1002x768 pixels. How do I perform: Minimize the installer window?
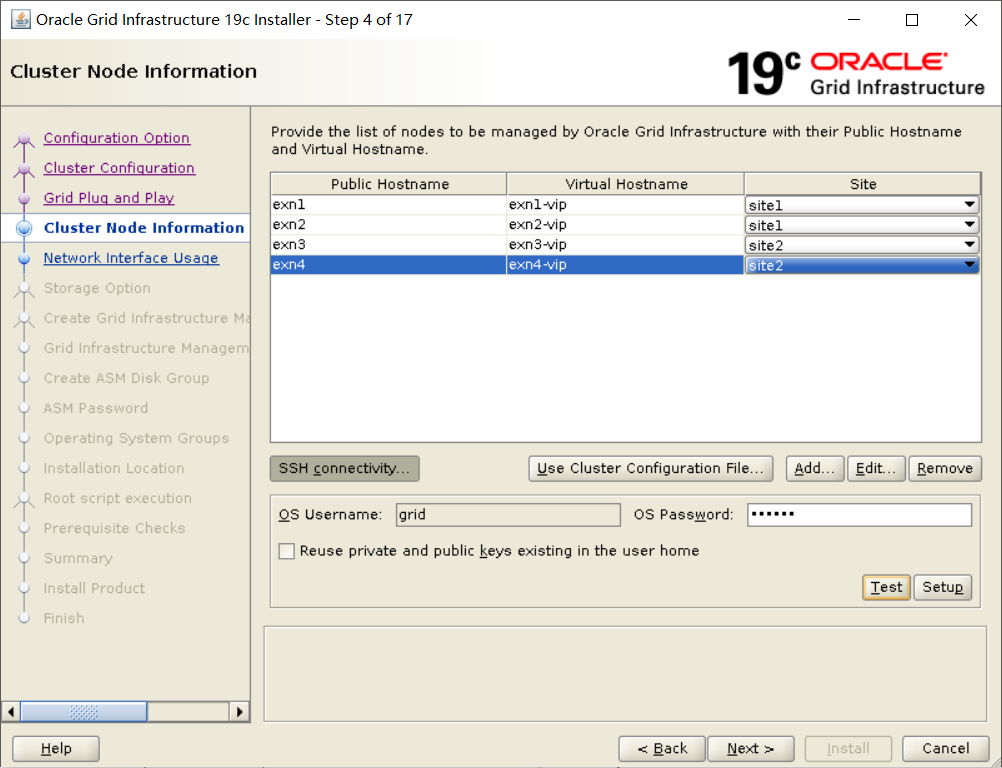(854, 20)
